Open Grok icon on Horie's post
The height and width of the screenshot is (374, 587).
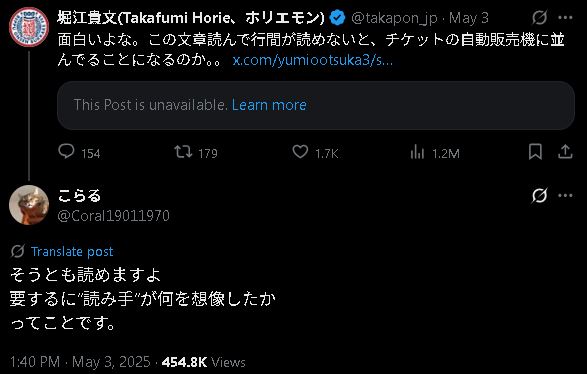point(539,17)
